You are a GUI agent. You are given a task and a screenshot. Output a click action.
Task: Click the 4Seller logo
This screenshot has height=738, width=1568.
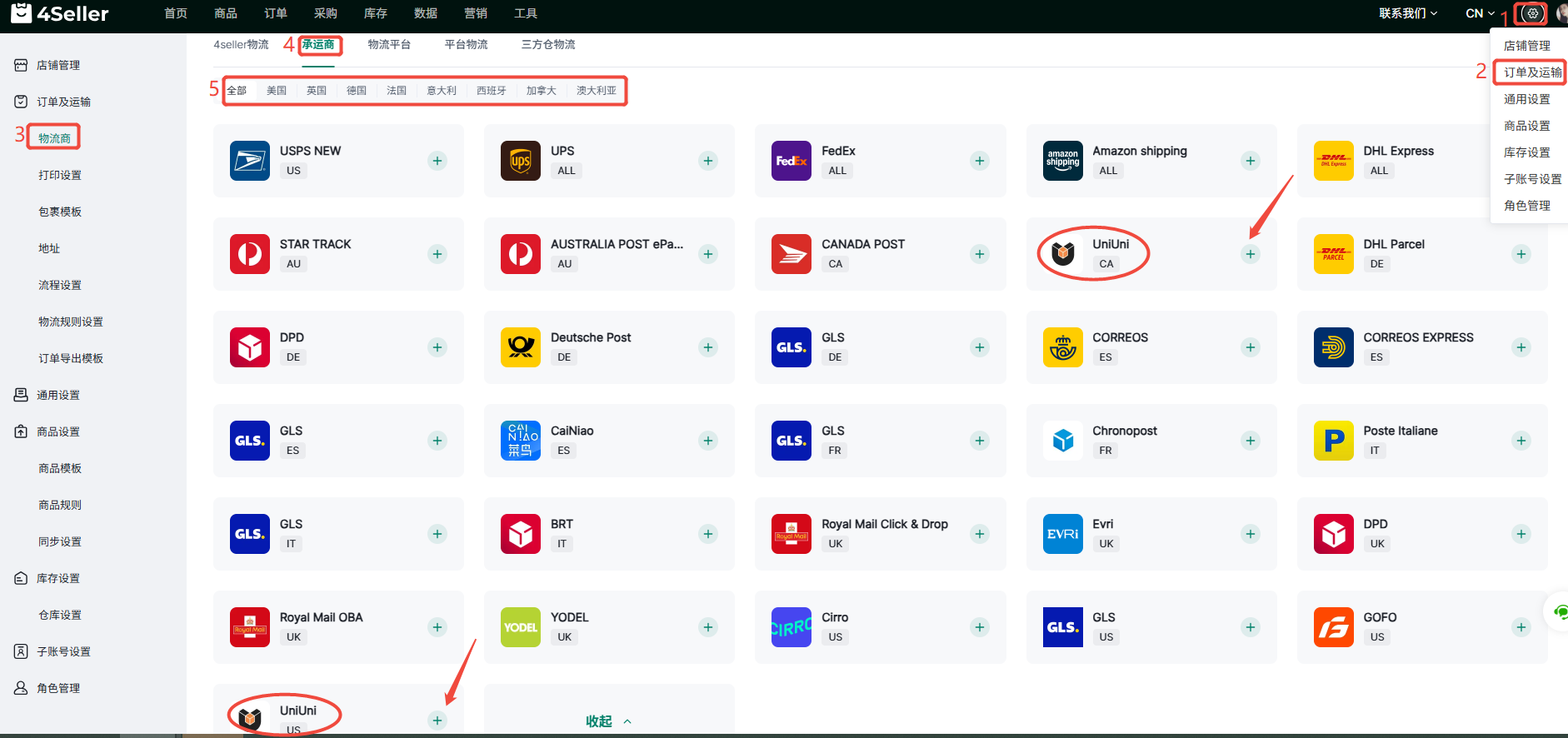[x=59, y=13]
